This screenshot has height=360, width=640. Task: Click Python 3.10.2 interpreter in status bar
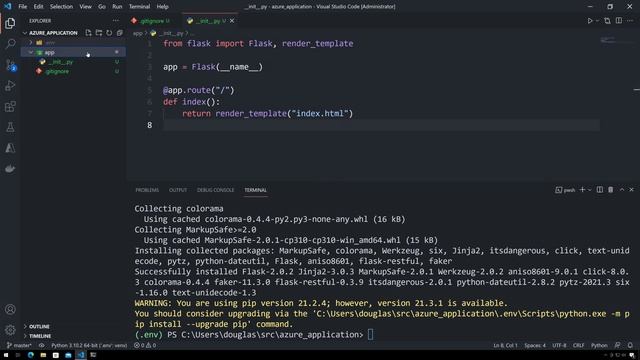click(89, 345)
